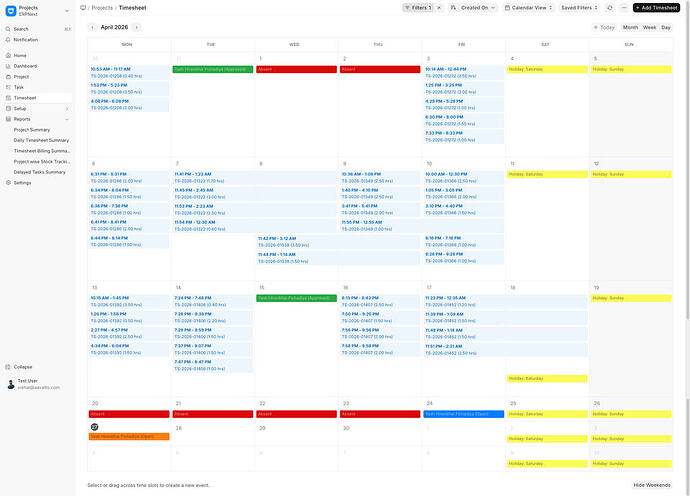This screenshot has width=690, height=496.
Task: Open the green Approved leave event on April 15
Action: click(296, 298)
